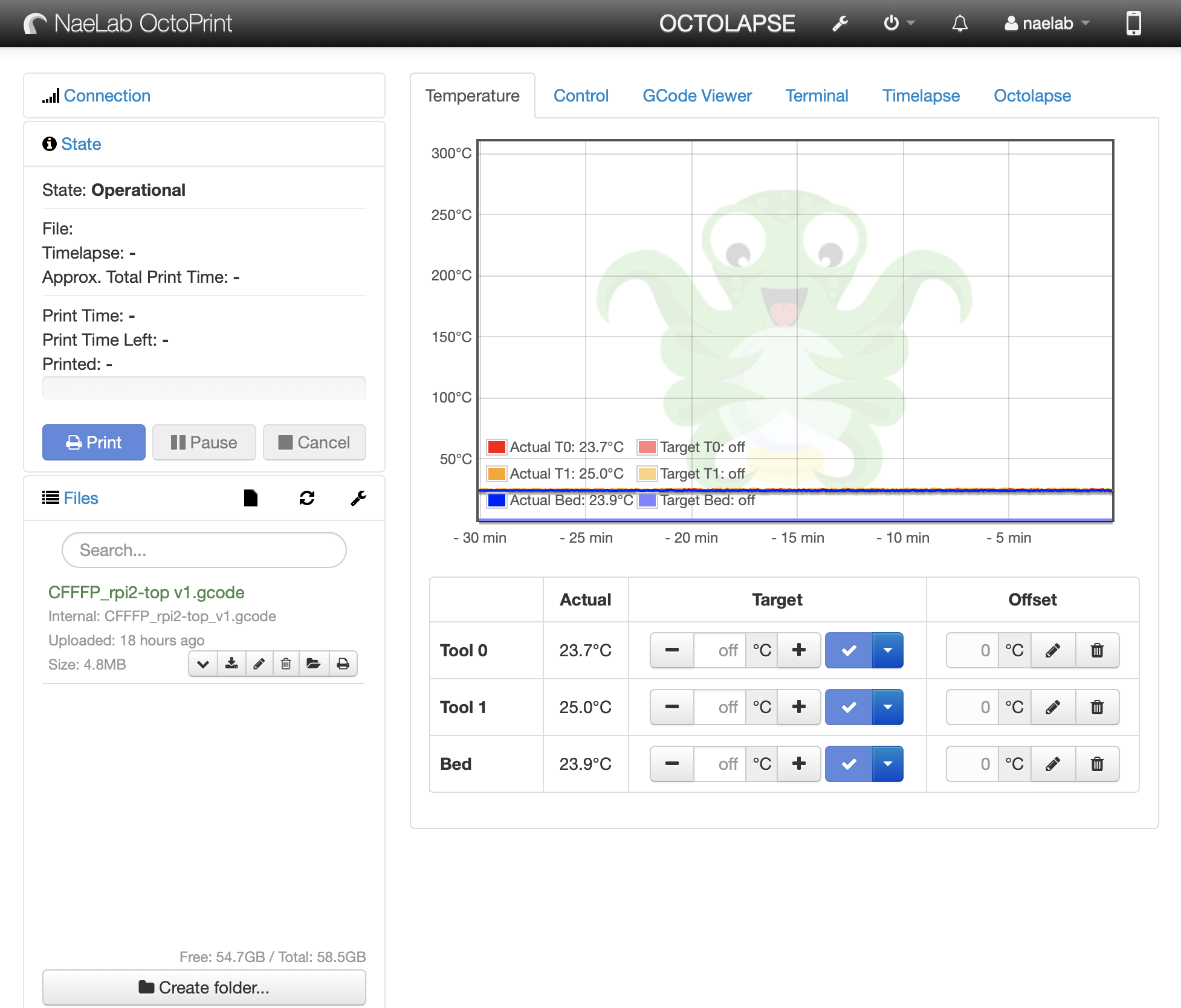The height and width of the screenshot is (1008, 1181).
Task: Delete the CFFFP_rpi2-top gcode file
Action: pos(286,664)
